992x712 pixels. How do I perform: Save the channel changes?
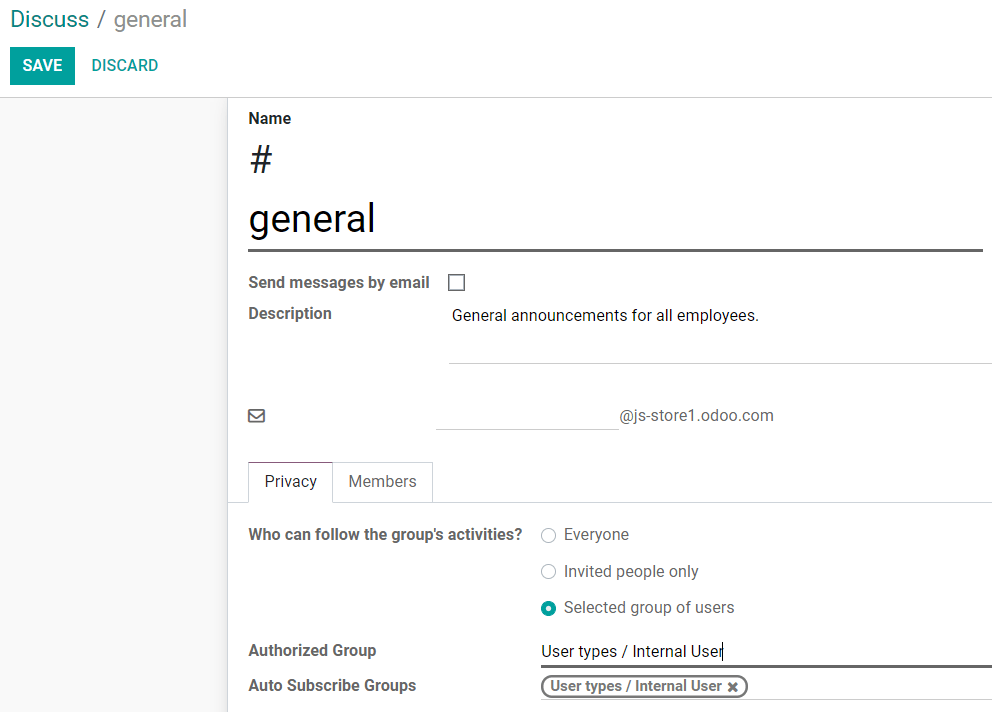tap(42, 66)
